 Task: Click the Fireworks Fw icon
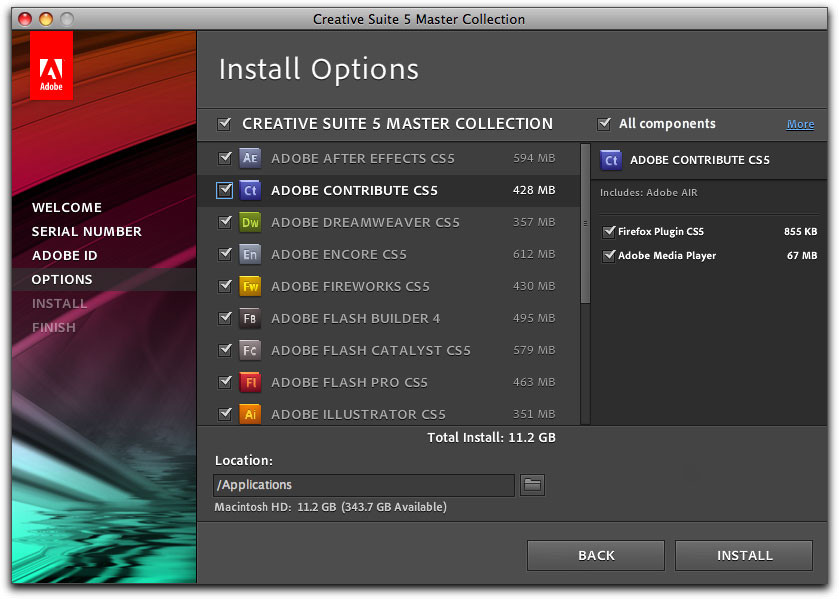(250, 286)
